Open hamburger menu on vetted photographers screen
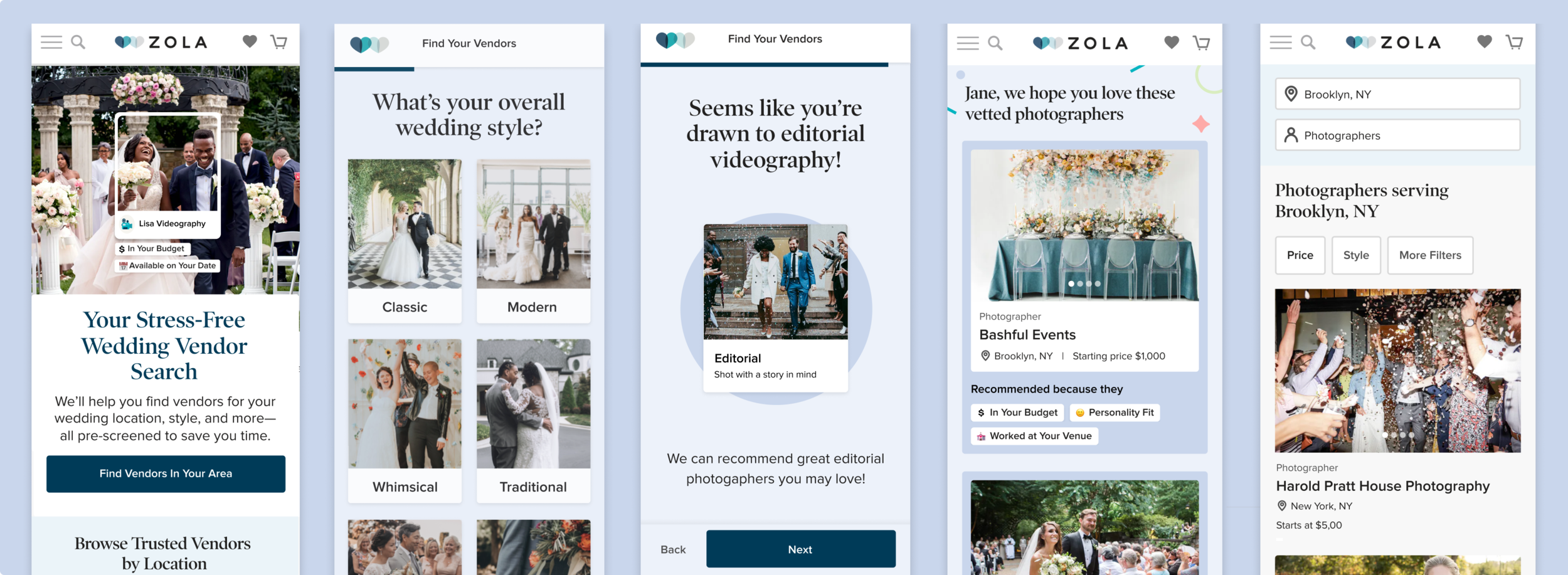Screen dimensions: 1568x575 (968, 43)
